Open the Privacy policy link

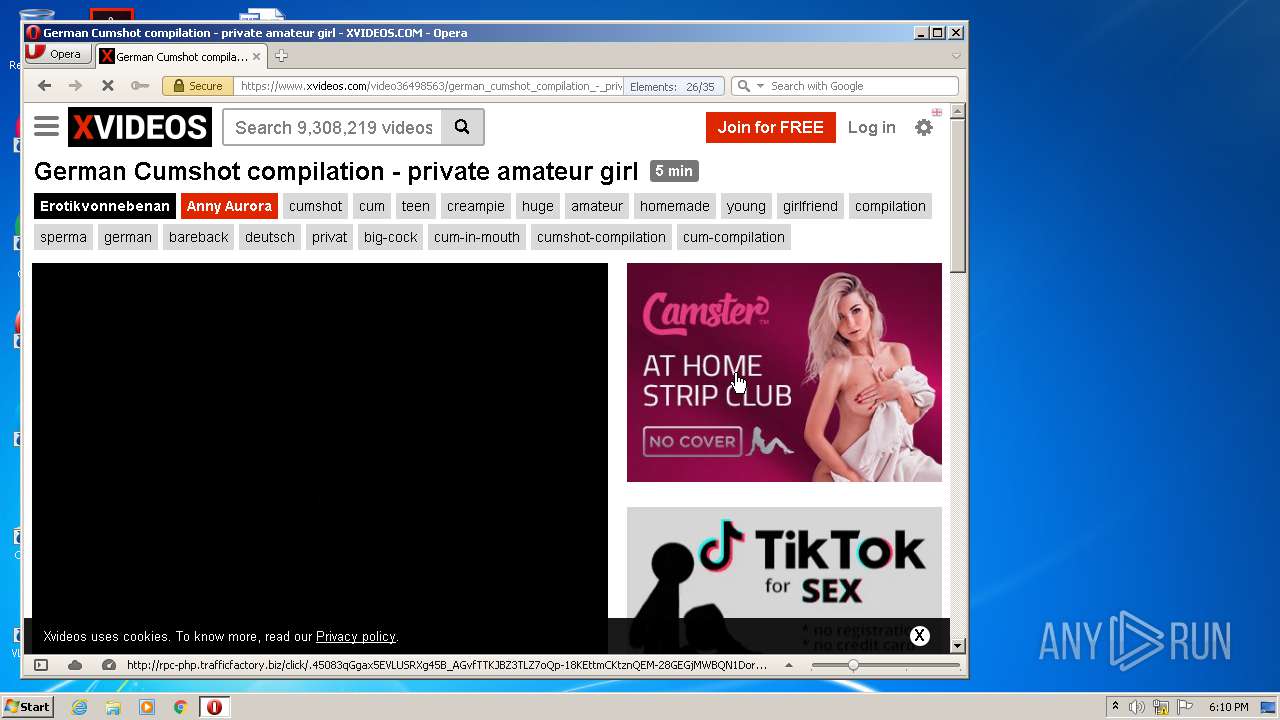pyautogui.click(x=356, y=636)
